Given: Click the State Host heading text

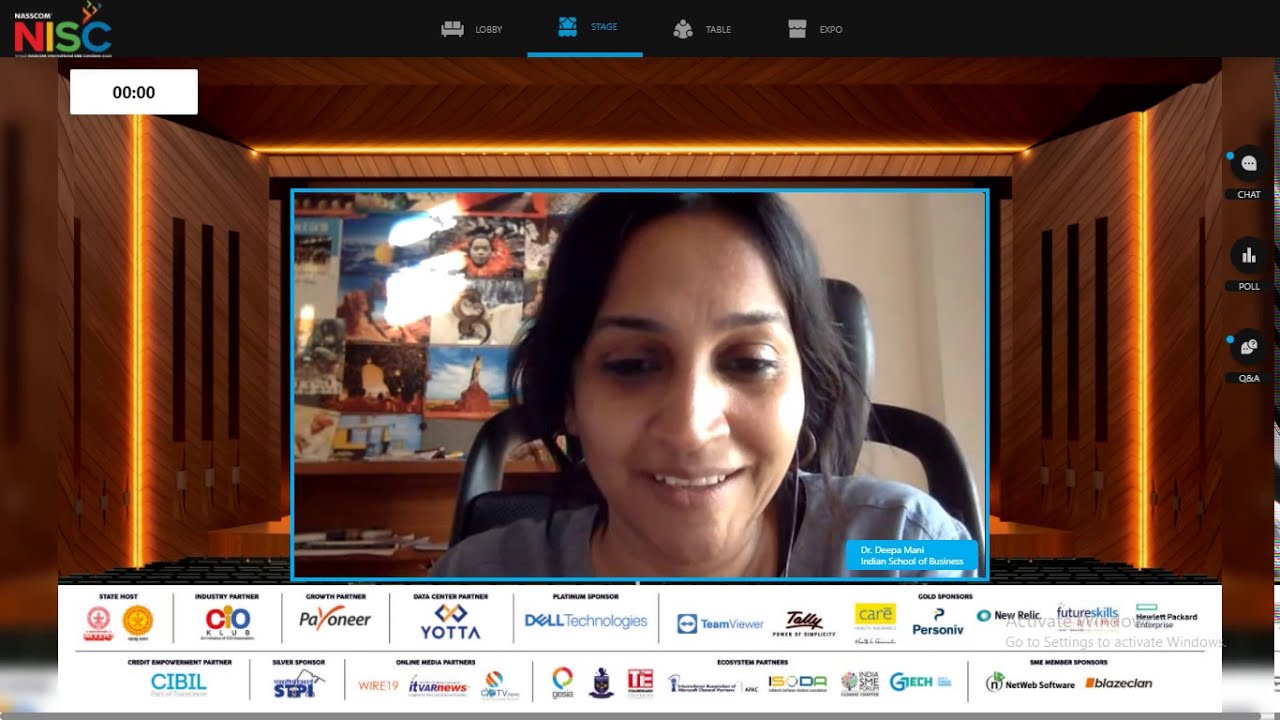Looking at the screenshot, I should coord(118,597).
